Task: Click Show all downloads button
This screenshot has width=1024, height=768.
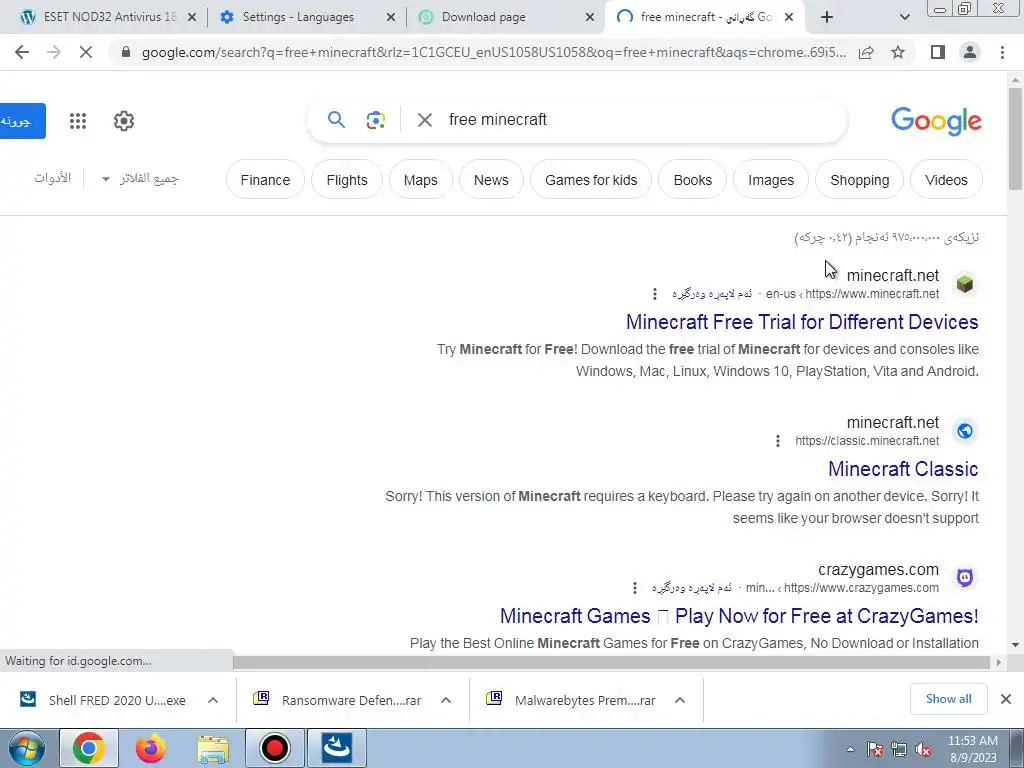Action: tap(948, 699)
